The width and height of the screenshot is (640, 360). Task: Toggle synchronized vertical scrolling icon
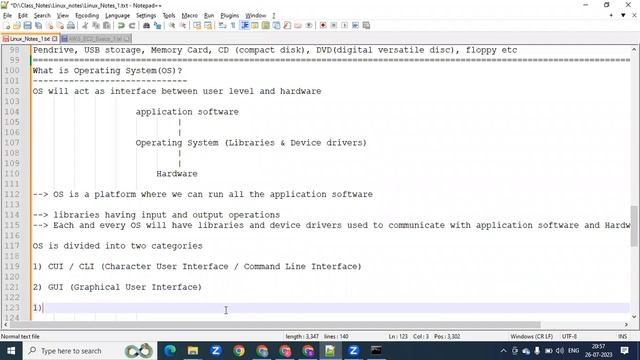[x=197, y=26]
